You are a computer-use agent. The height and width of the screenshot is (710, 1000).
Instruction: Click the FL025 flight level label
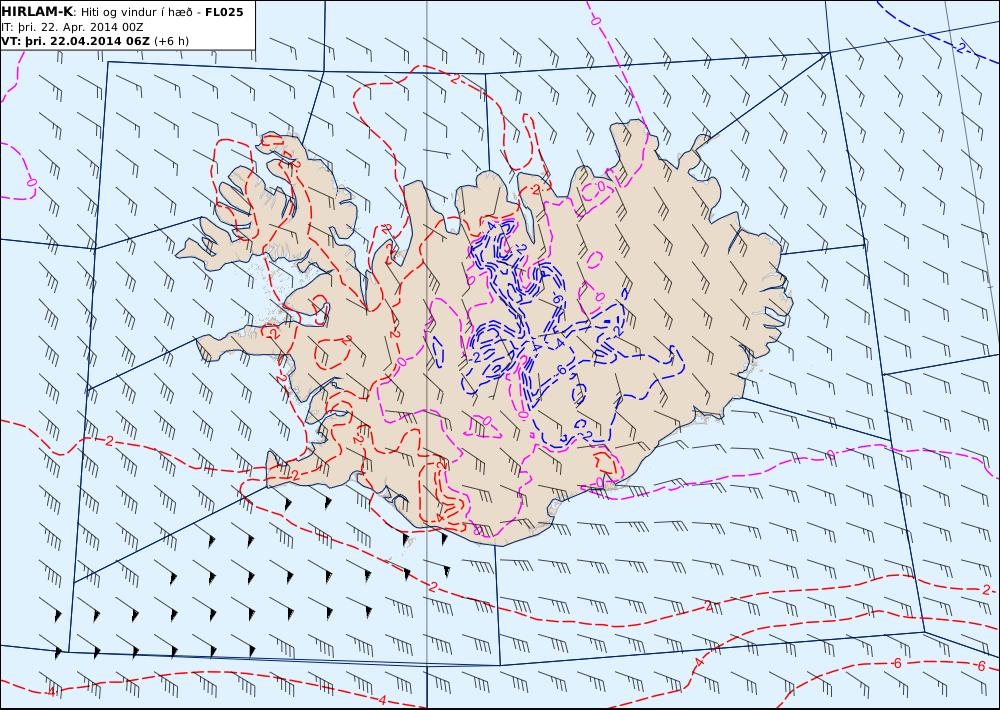tap(224, 12)
